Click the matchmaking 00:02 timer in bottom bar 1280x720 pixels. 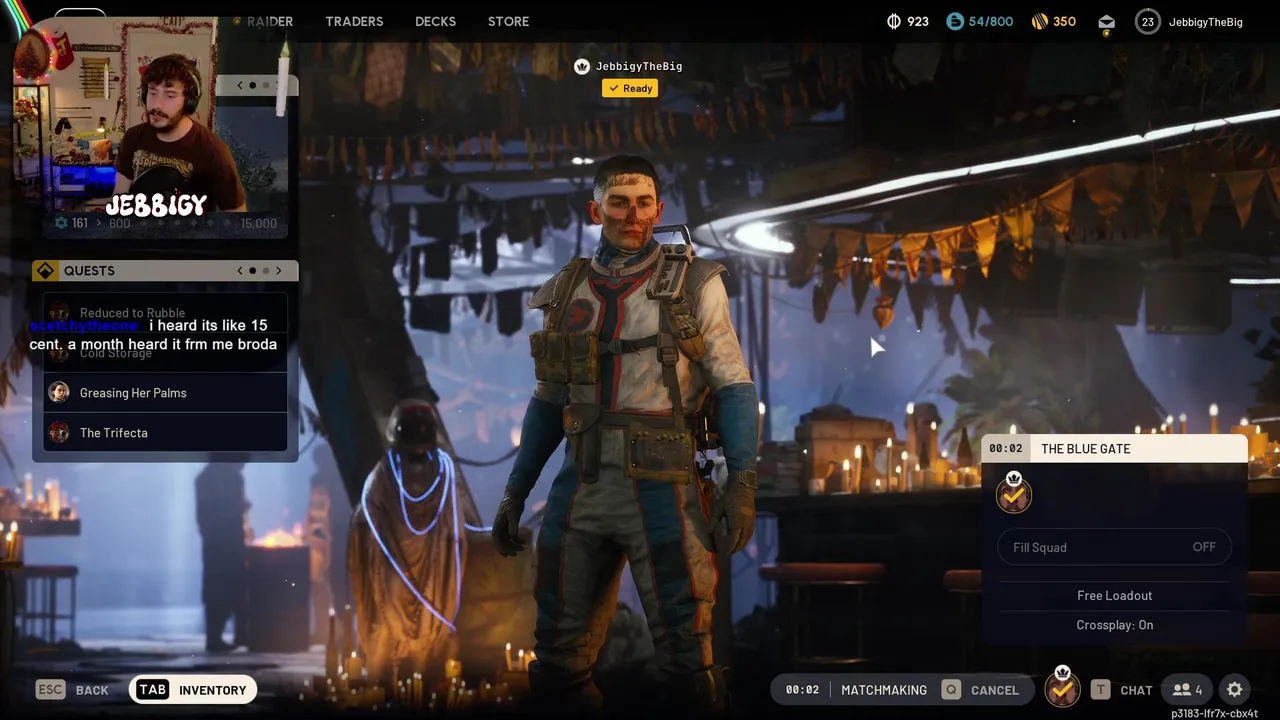tap(802, 690)
